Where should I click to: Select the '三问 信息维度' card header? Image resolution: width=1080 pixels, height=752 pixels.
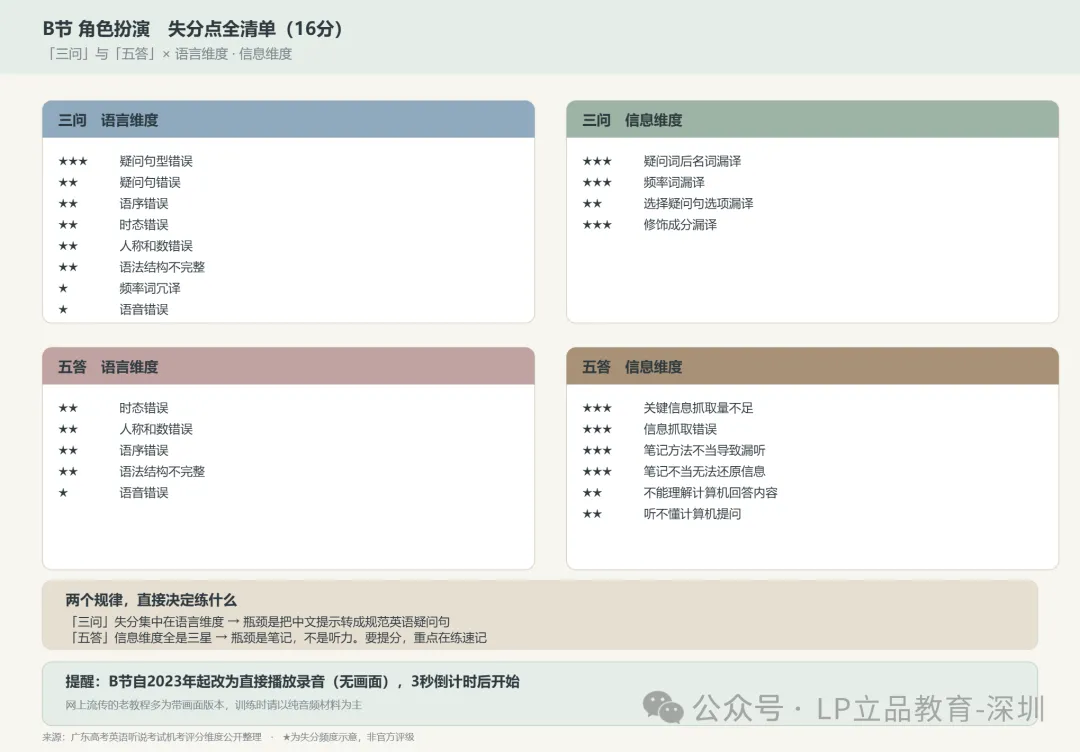(x=812, y=120)
